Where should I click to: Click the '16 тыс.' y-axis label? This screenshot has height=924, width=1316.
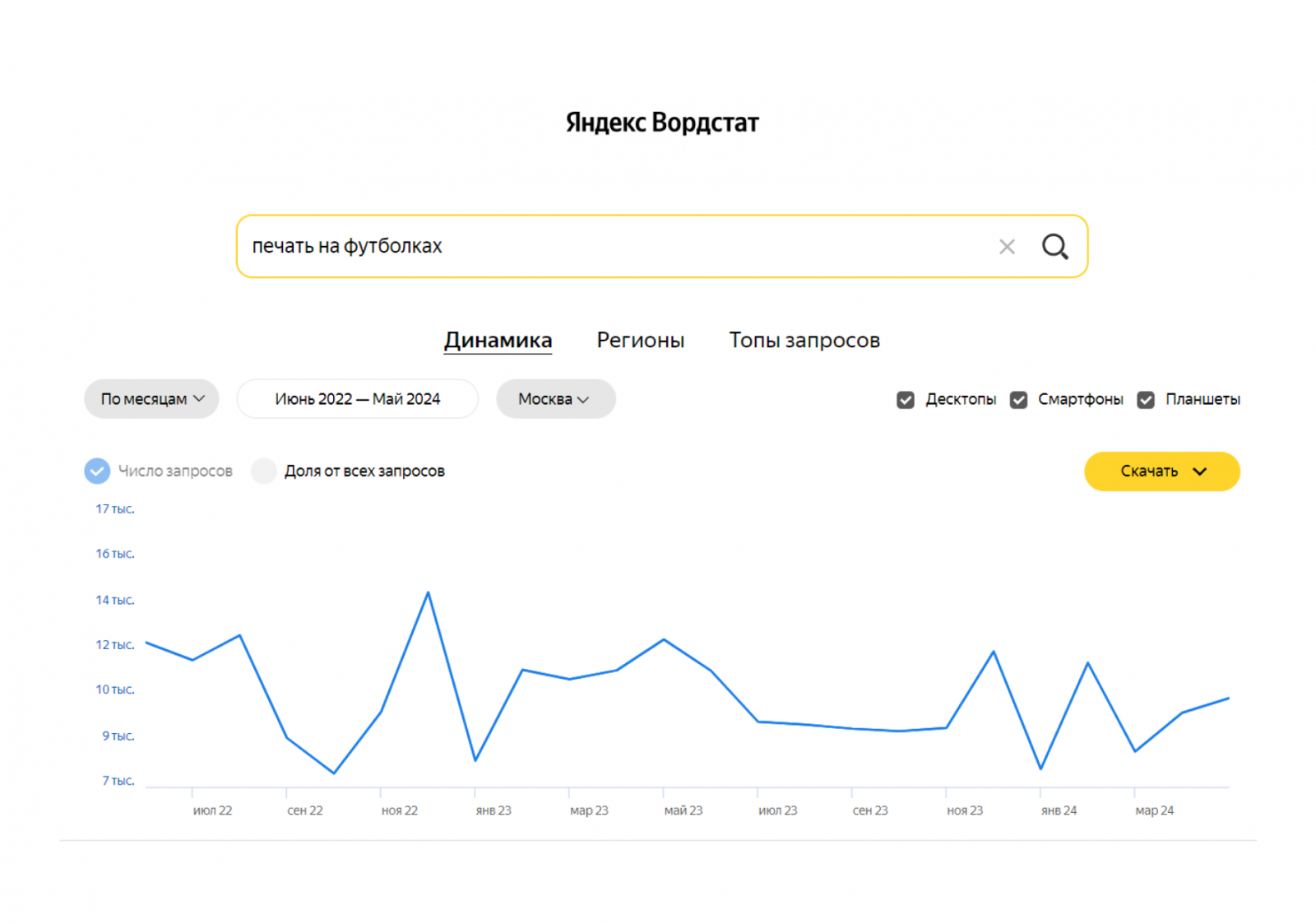click(114, 554)
